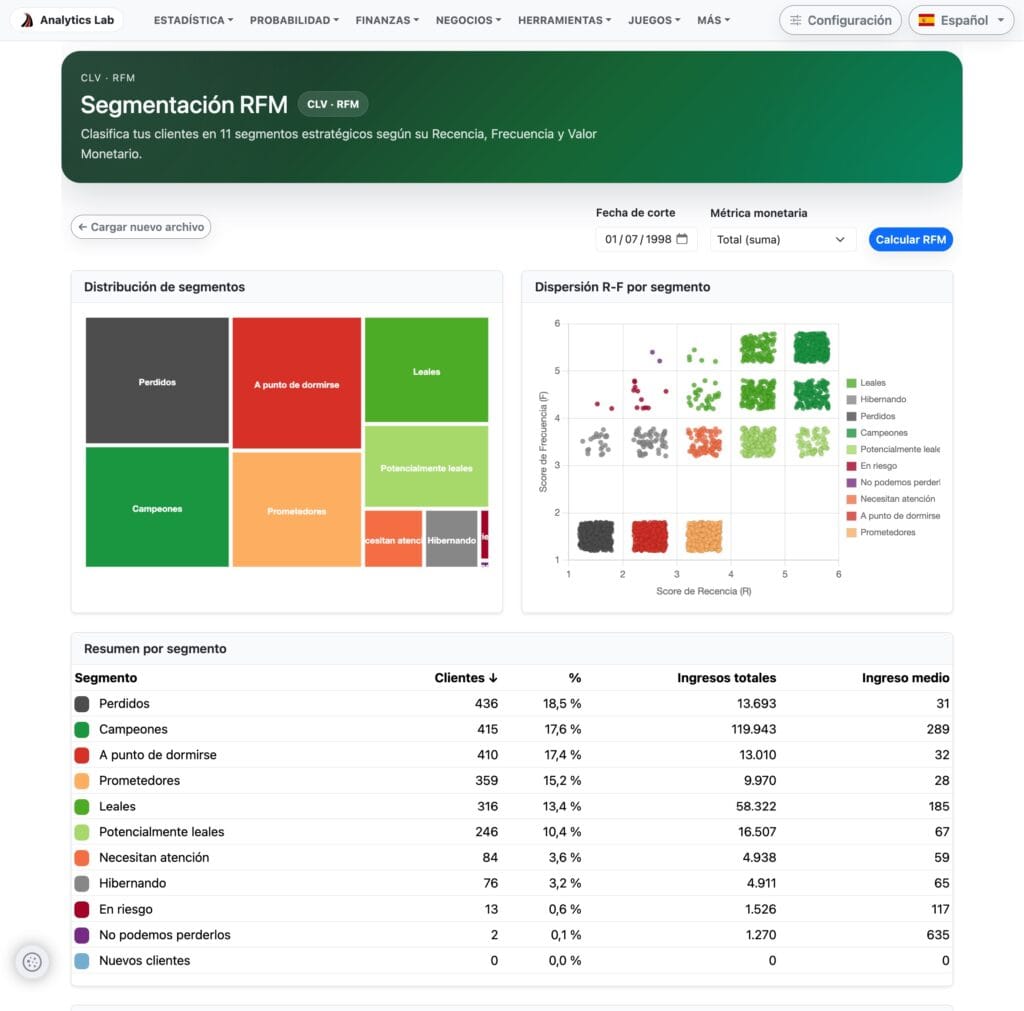Image resolution: width=1024 pixels, height=1011 pixels.
Task: Select the Potencialmente leales treemap block
Action: [426, 466]
